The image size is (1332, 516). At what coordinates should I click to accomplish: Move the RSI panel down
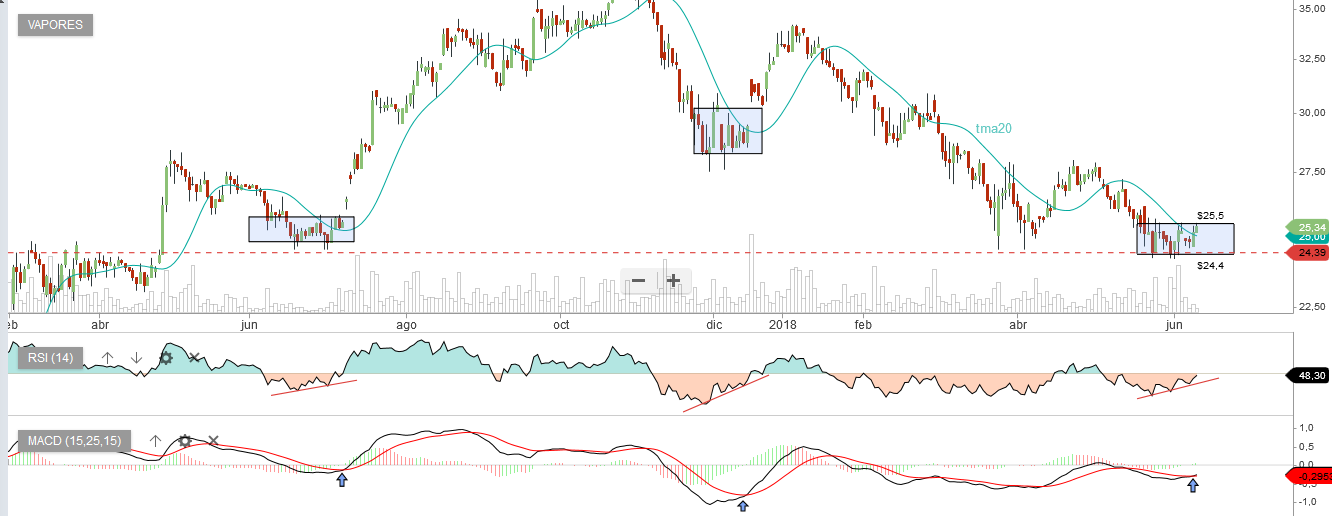coord(136,357)
